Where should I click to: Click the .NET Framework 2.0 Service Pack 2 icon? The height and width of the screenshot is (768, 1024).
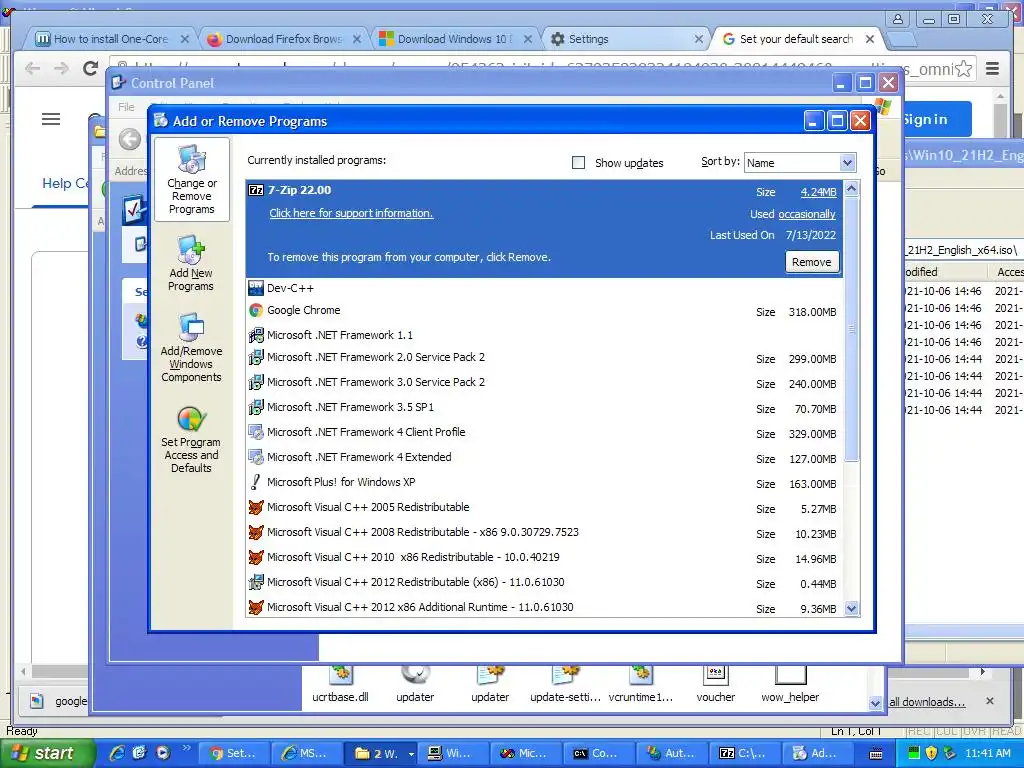pos(256,357)
